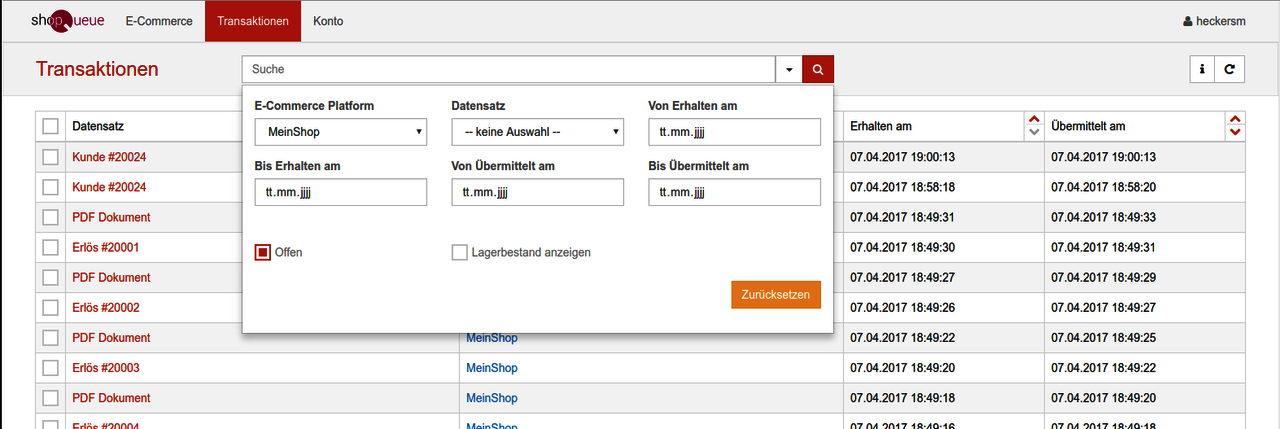Select checkbox of PDF Dokument row 18:49:22
Image resolution: width=1280 pixels, height=429 pixels.
pos(50,338)
